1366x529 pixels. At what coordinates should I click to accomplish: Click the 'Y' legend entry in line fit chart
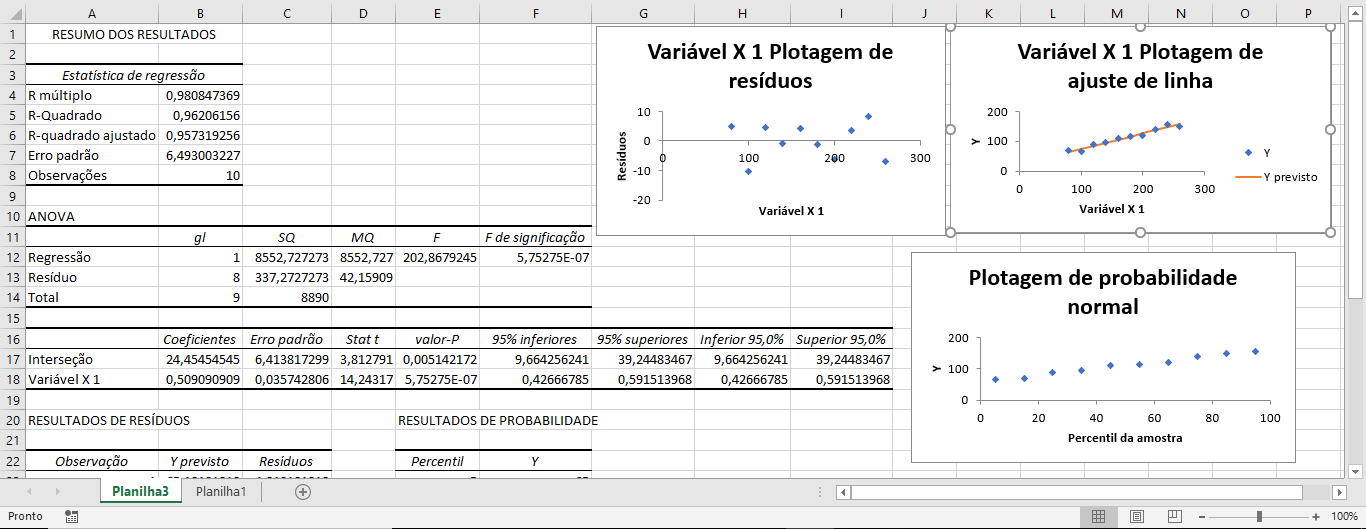[x=1257, y=153]
